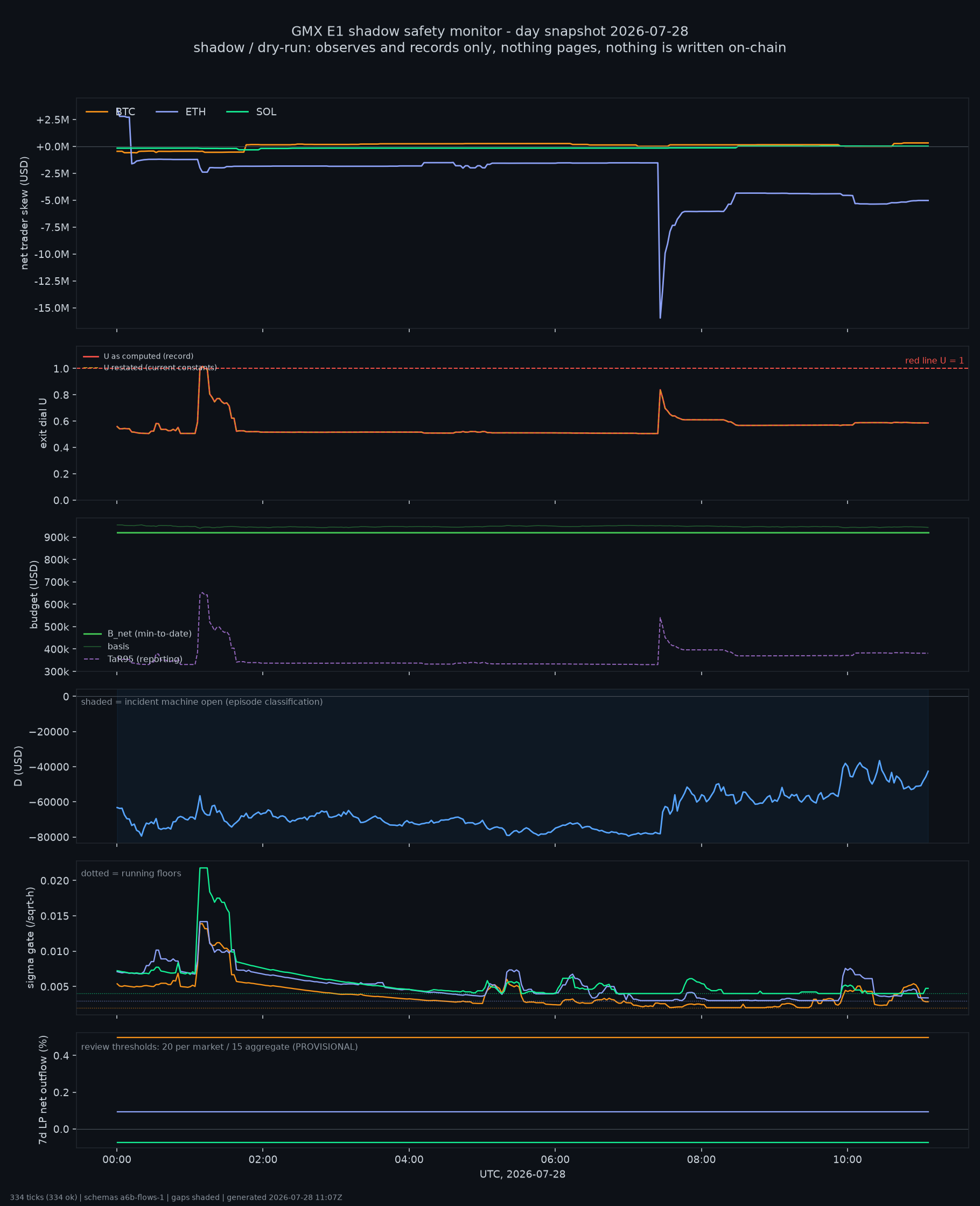Click the '500k' budget tick label
Screen dimensions: 980x1206
(x=57, y=627)
